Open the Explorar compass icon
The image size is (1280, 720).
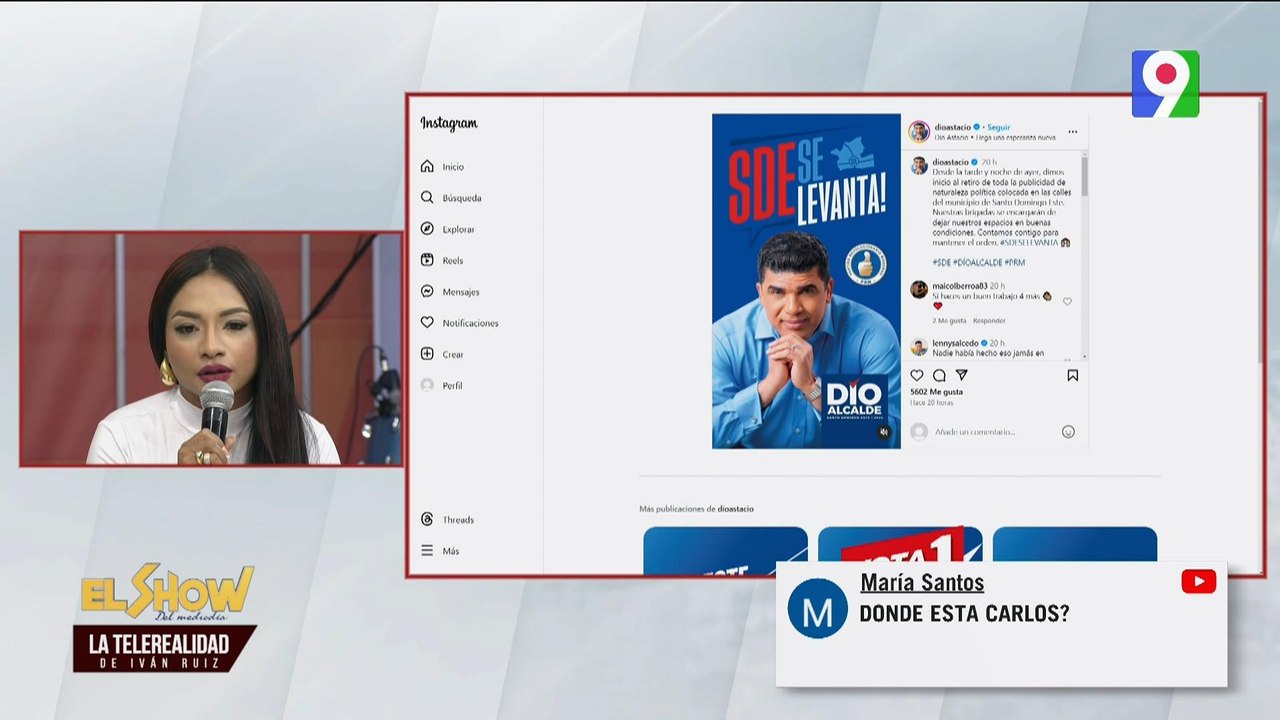(427, 229)
